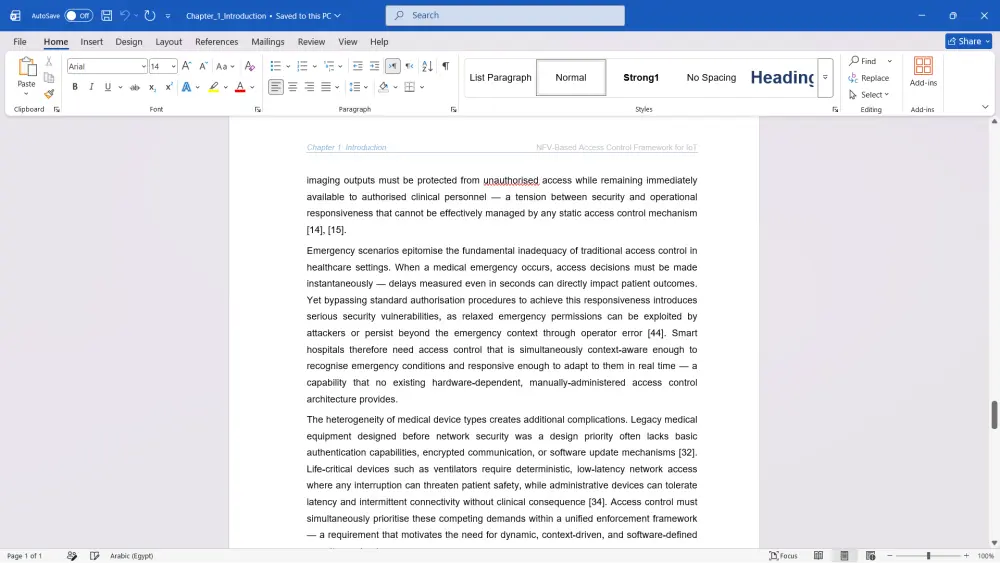Show or hide paragraph marks
Viewport: 1000px width, 563px height.
click(446, 66)
